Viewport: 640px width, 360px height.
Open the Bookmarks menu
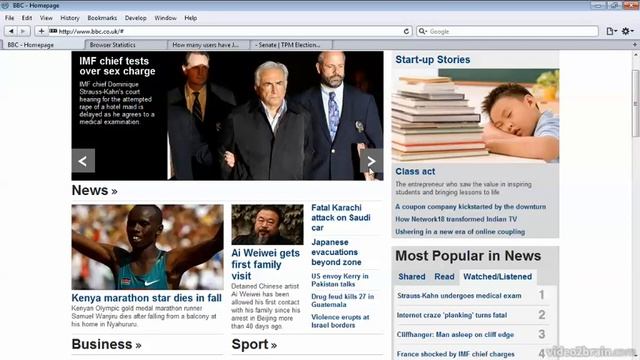[102, 18]
